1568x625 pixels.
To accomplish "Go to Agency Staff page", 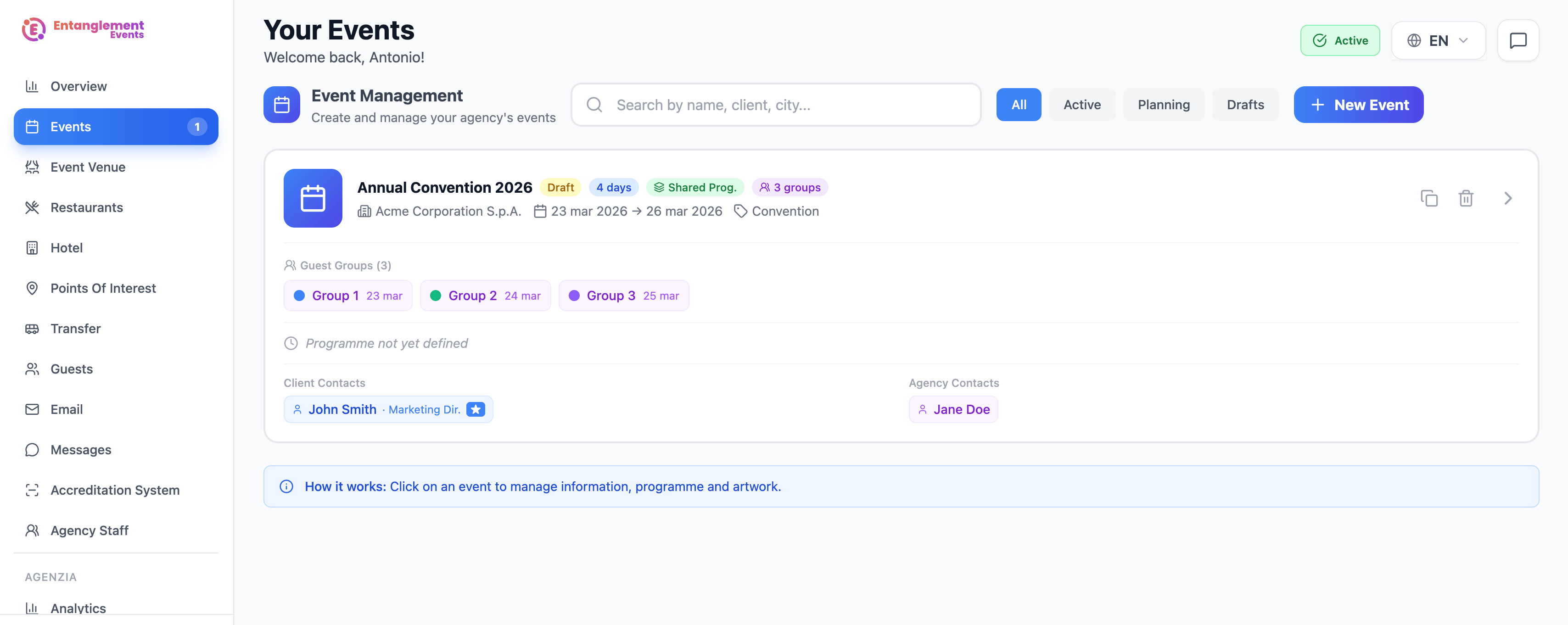I will tap(116, 530).
